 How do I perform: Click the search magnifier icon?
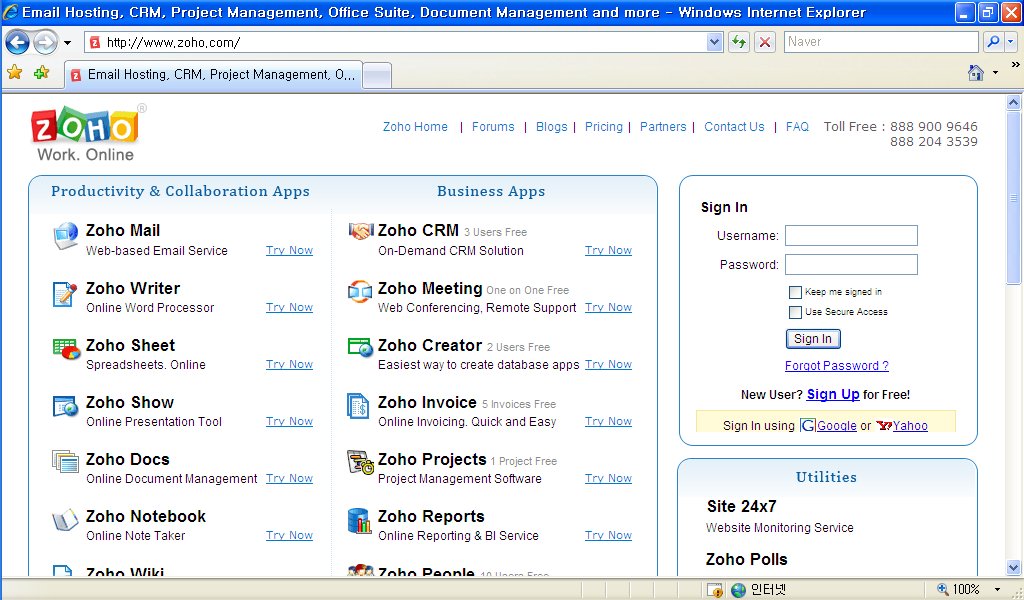click(993, 42)
